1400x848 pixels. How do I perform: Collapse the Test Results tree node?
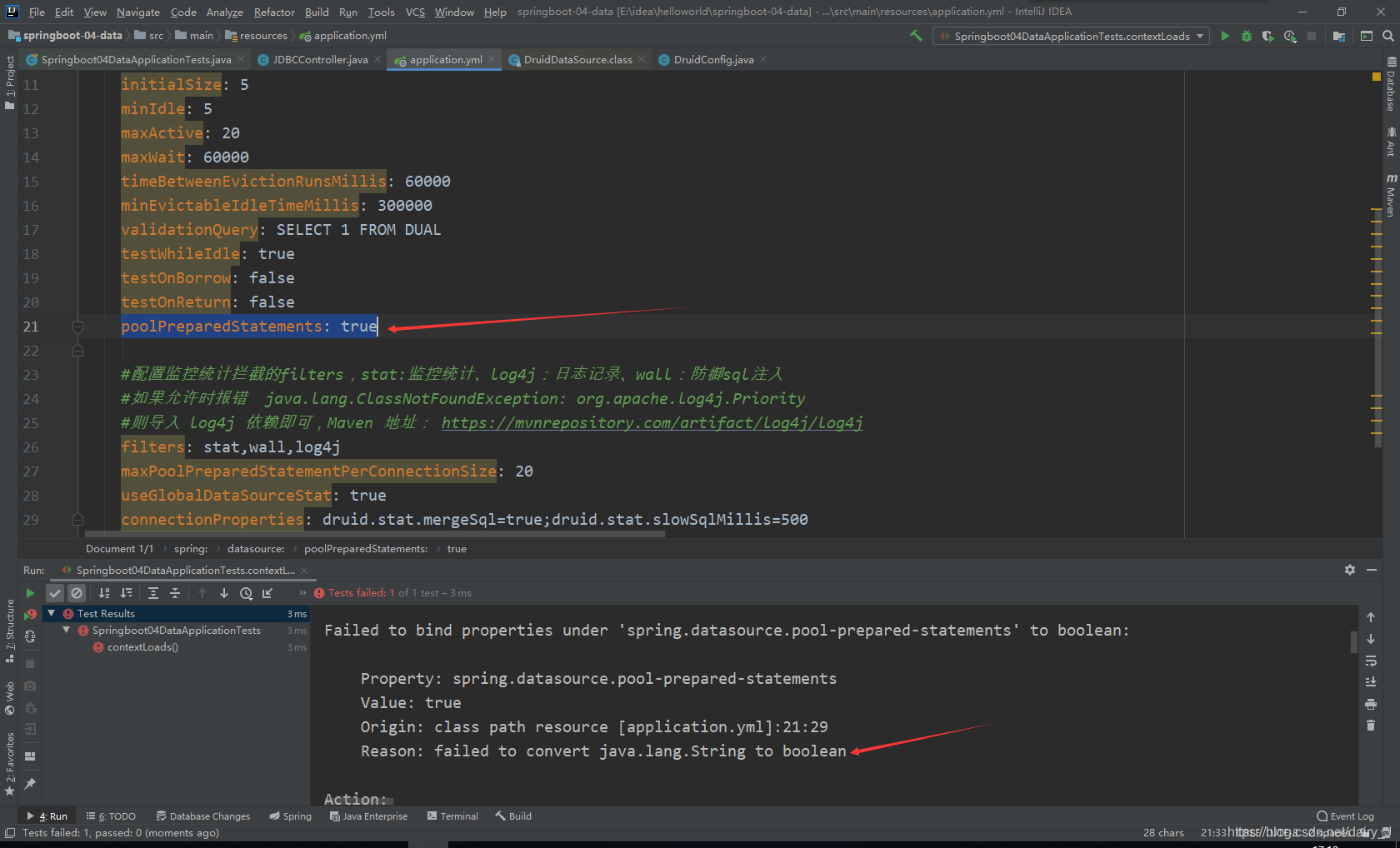click(x=52, y=613)
